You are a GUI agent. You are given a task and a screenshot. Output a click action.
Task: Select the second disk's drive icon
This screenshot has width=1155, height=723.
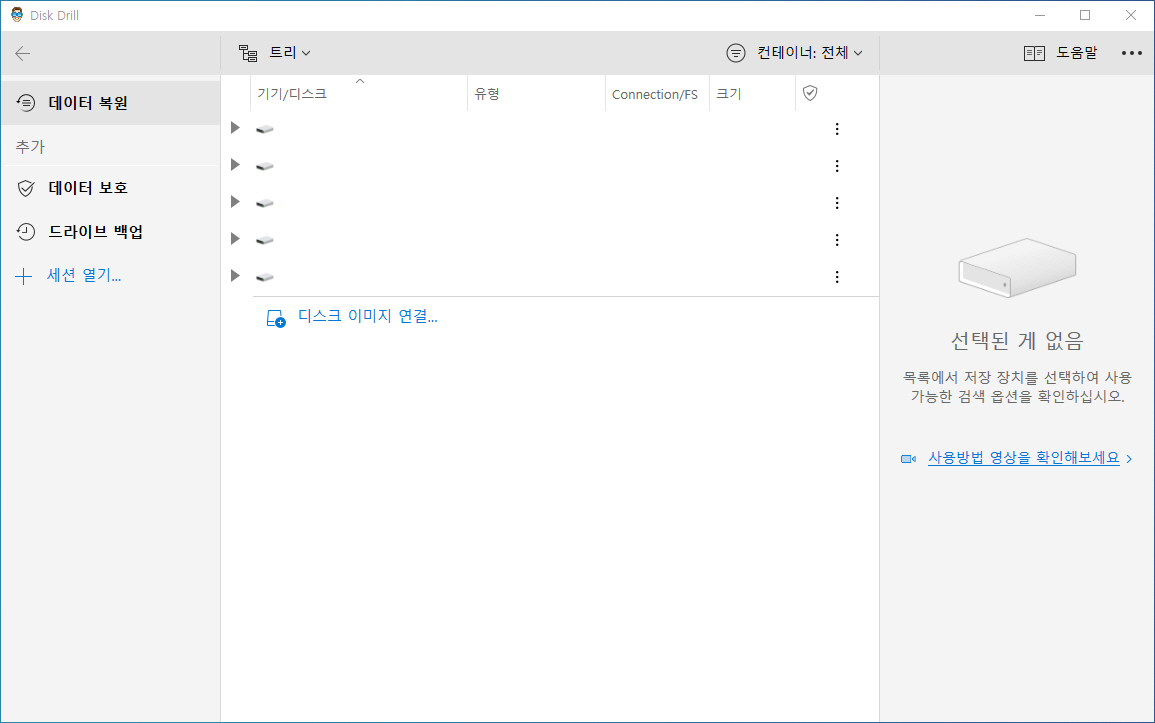(x=264, y=166)
